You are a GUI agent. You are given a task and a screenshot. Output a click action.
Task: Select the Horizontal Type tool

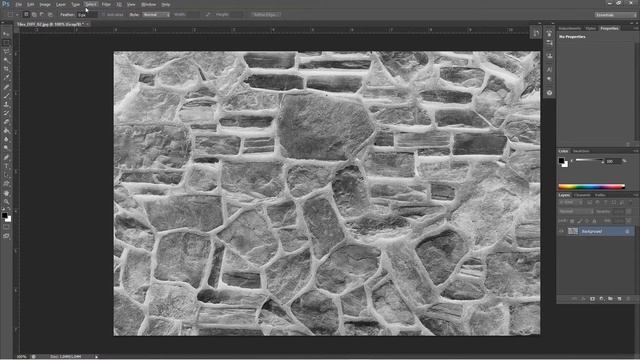[x=6, y=166]
